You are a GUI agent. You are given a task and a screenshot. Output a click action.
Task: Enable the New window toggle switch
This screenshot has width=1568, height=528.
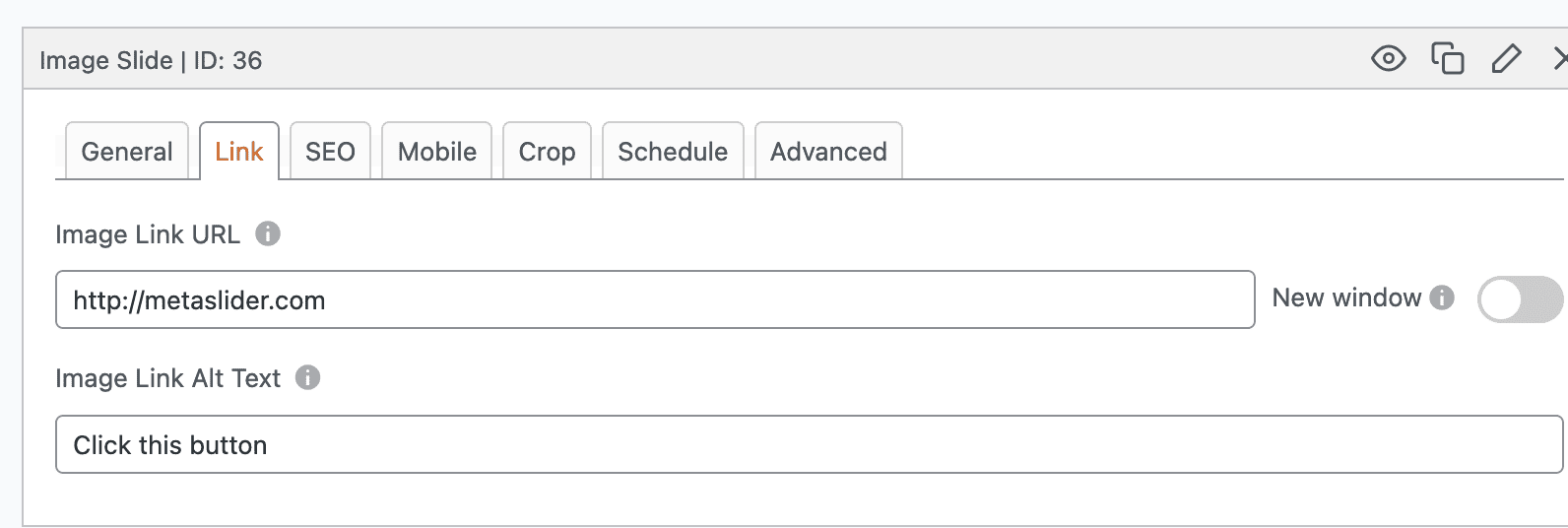click(1519, 299)
